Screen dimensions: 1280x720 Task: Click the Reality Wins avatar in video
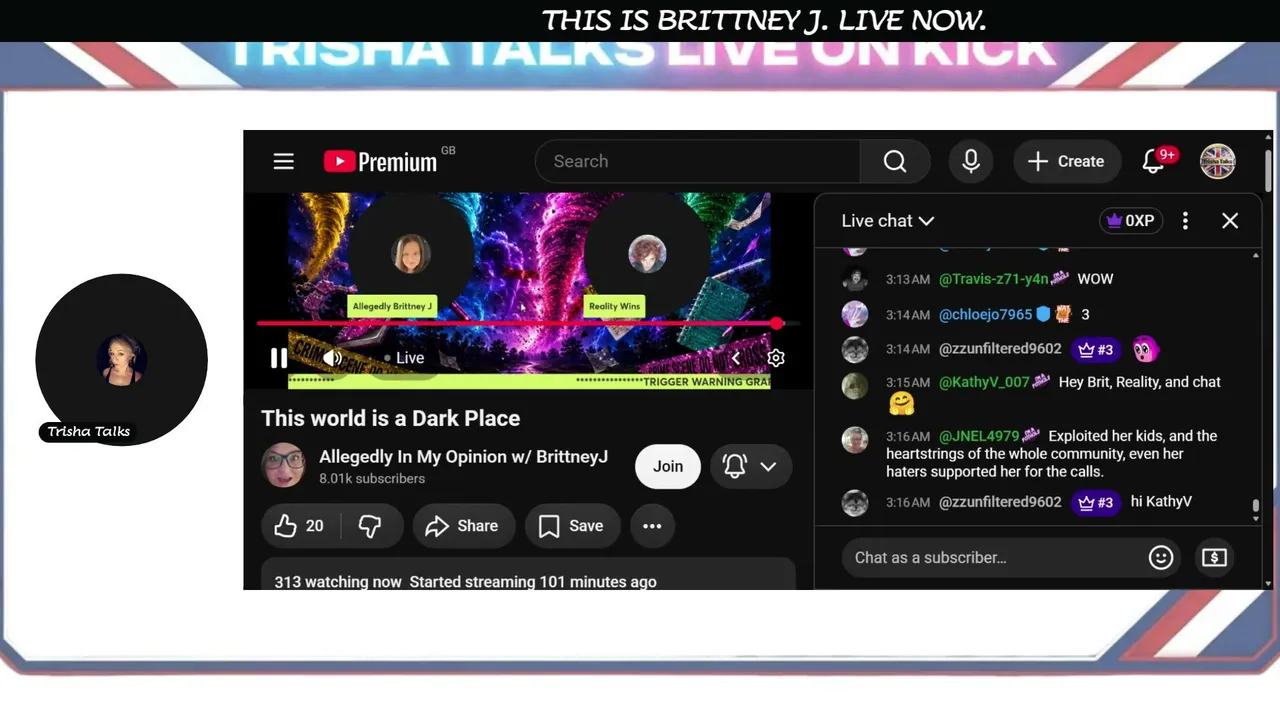[x=647, y=254]
